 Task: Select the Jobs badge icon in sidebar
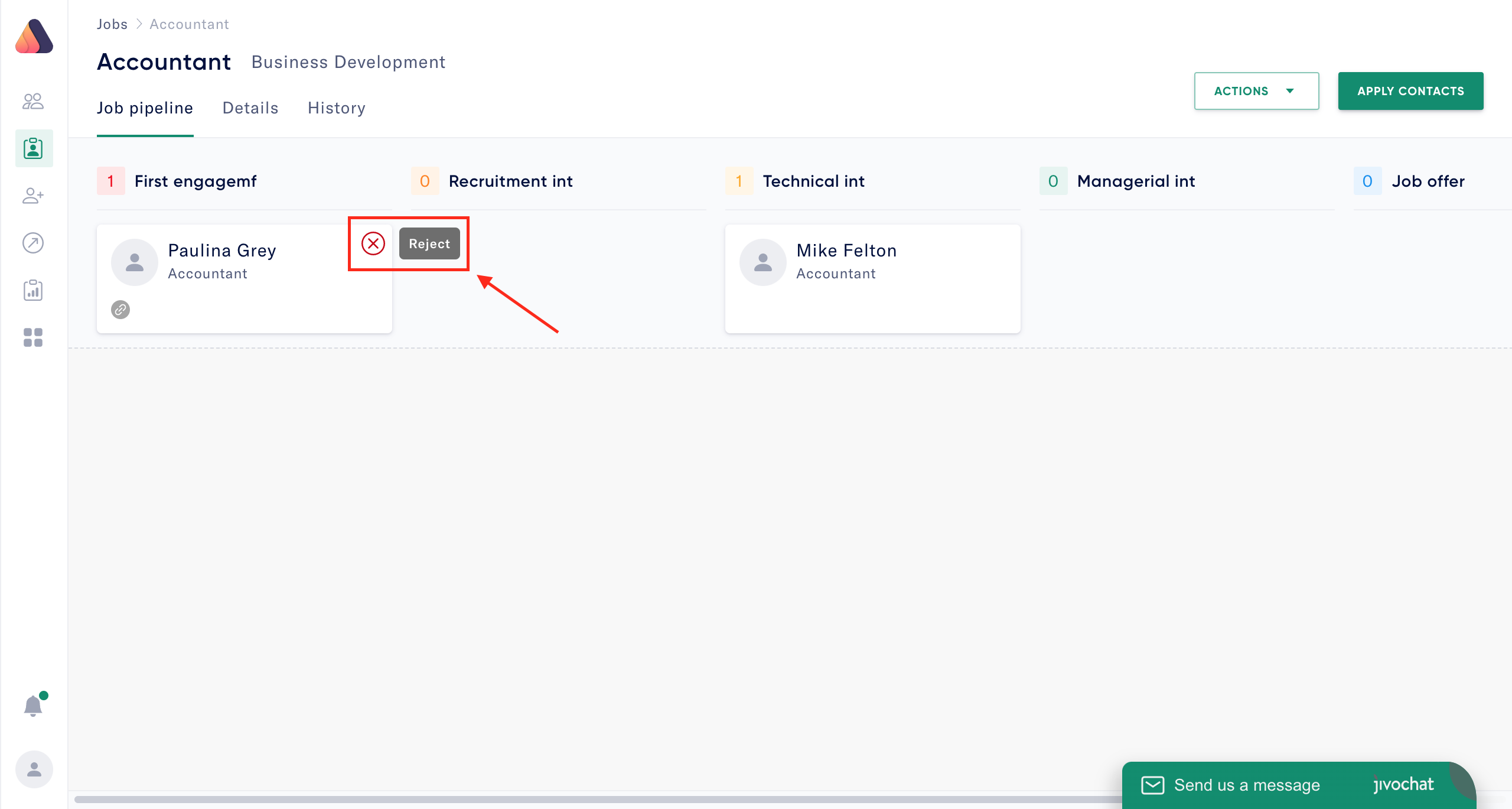pyautogui.click(x=34, y=148)
